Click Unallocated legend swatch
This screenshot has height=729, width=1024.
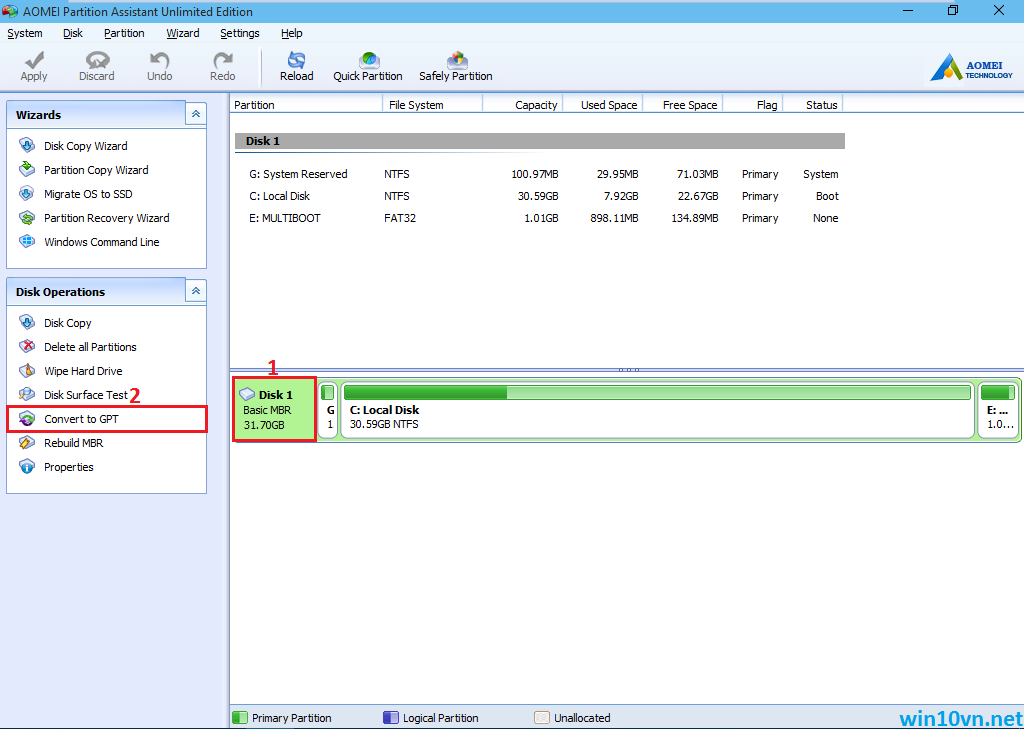tap(541, 718)
